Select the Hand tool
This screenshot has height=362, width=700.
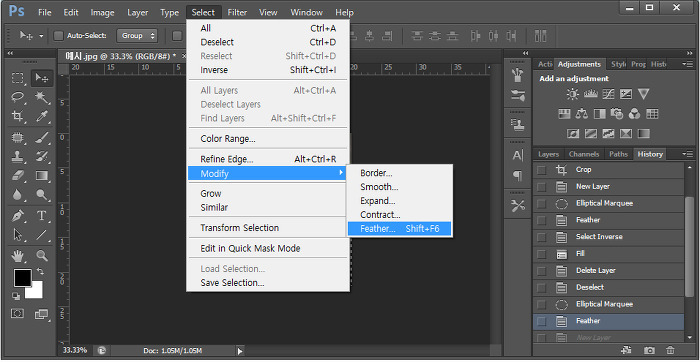pos(17,256)
